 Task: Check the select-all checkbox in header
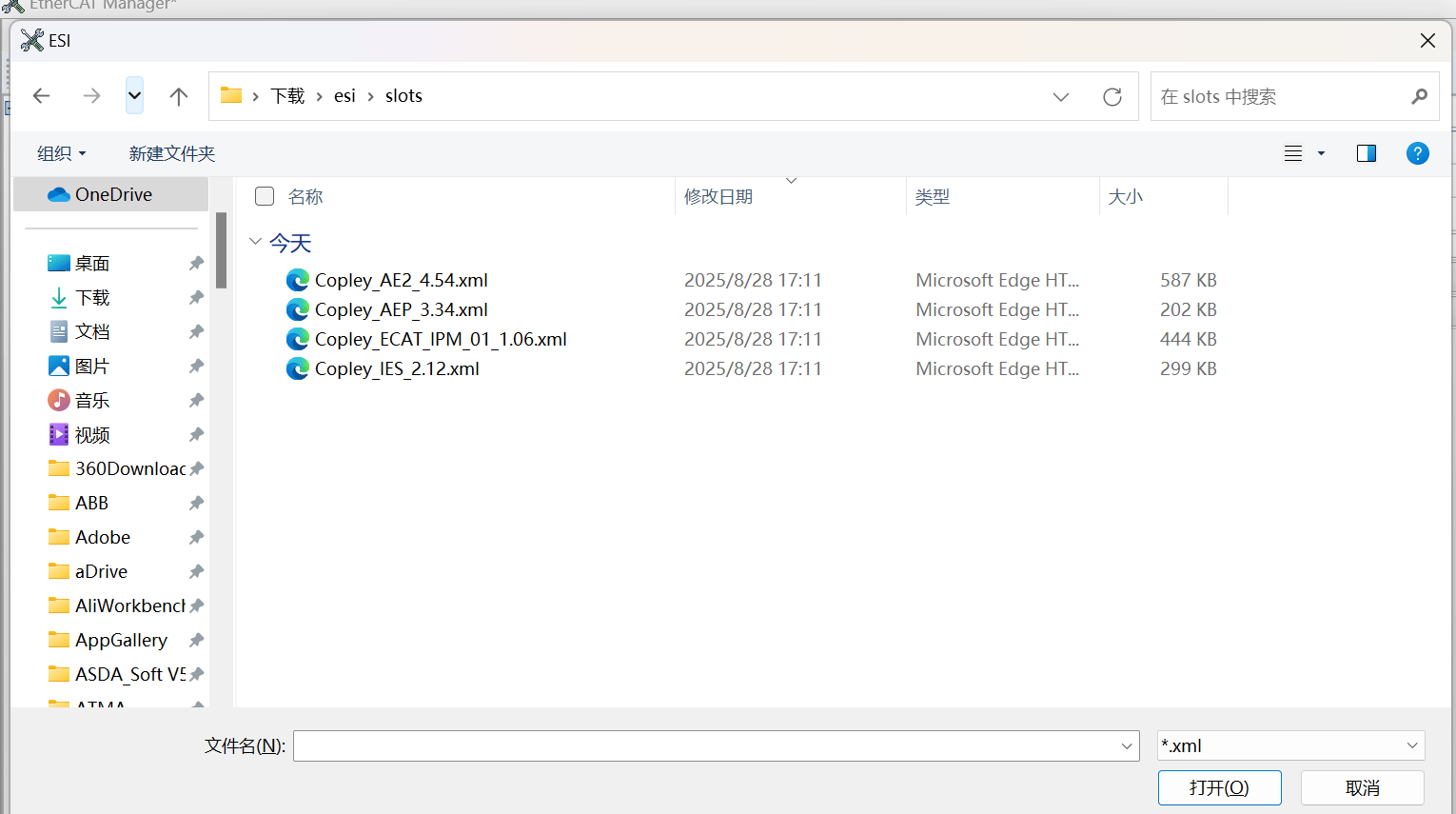[265, 196]
